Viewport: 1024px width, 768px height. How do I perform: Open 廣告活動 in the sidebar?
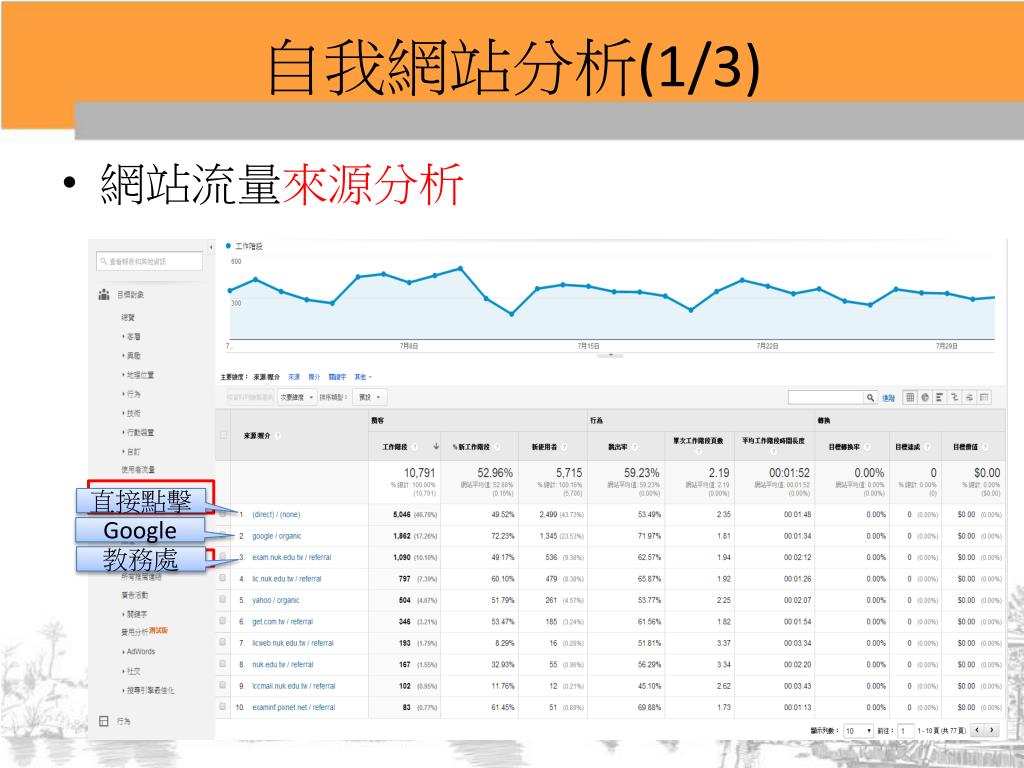[x=135, y=595]
